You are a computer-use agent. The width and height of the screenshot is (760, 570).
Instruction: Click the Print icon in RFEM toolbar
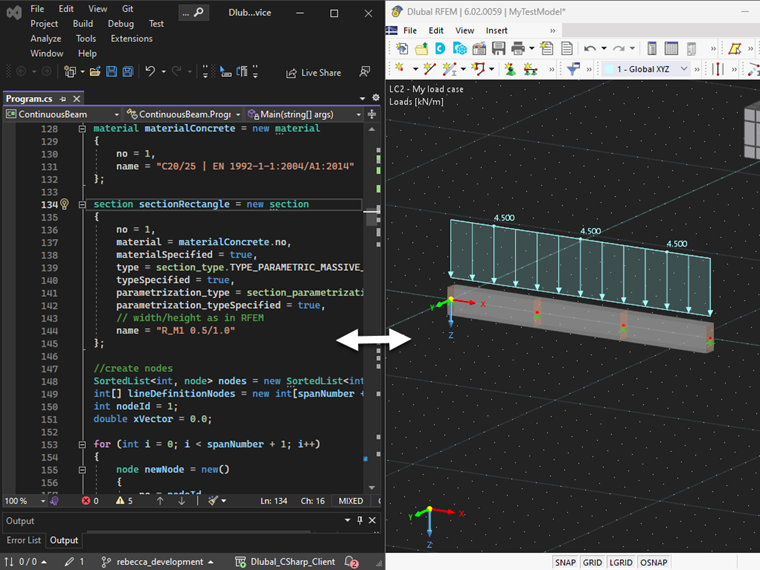518,48
